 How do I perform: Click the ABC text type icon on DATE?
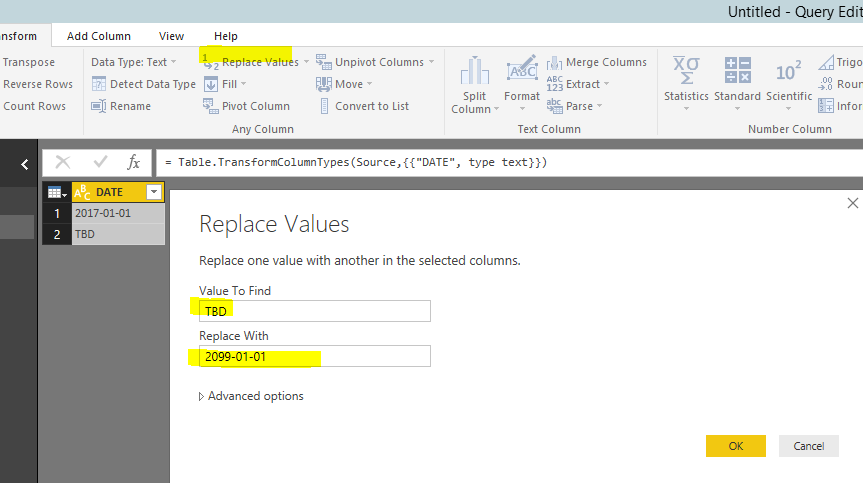pyautogui.click(x=81, y=192)
